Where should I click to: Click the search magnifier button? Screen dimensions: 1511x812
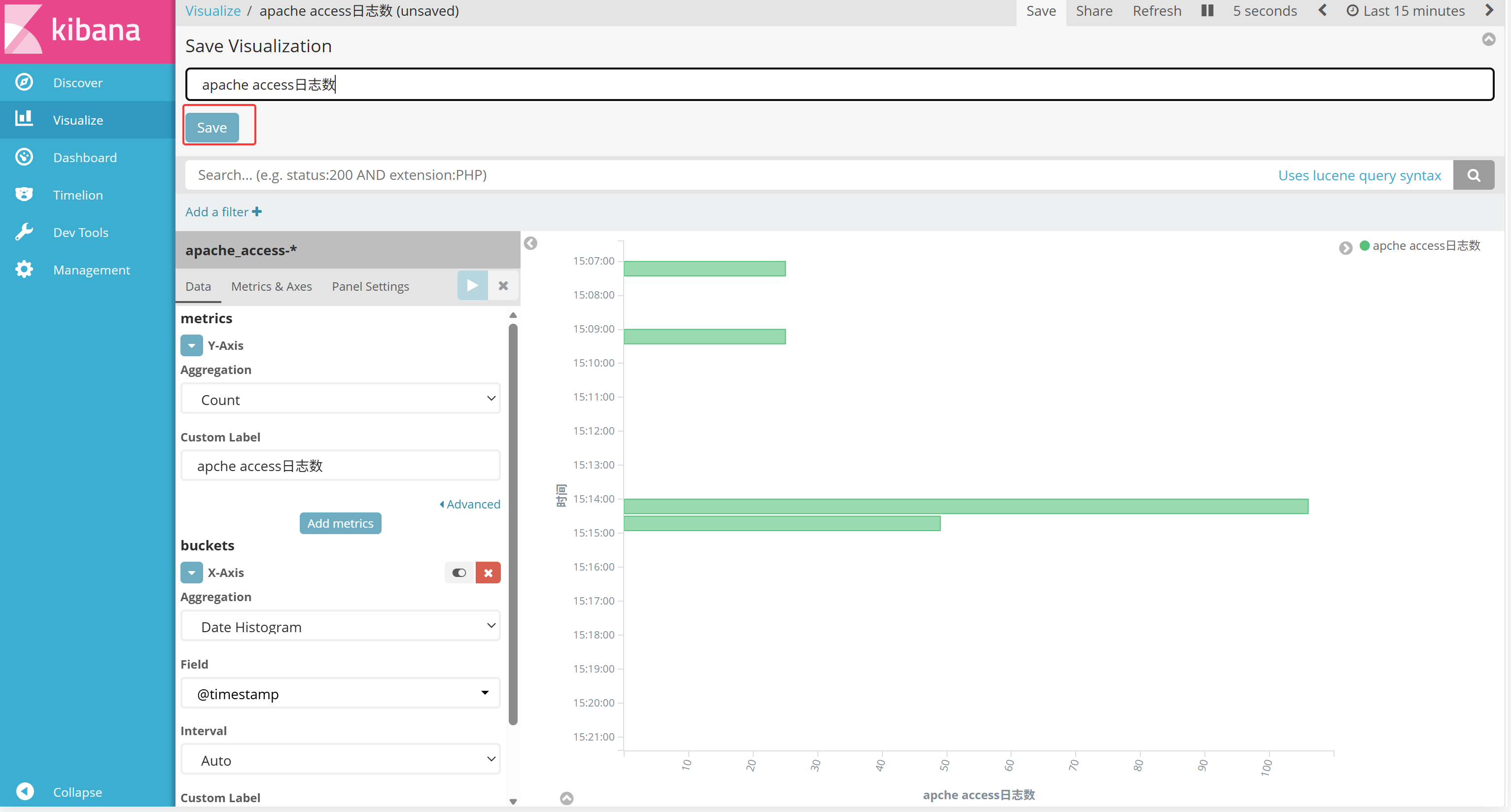point(1474,175)
